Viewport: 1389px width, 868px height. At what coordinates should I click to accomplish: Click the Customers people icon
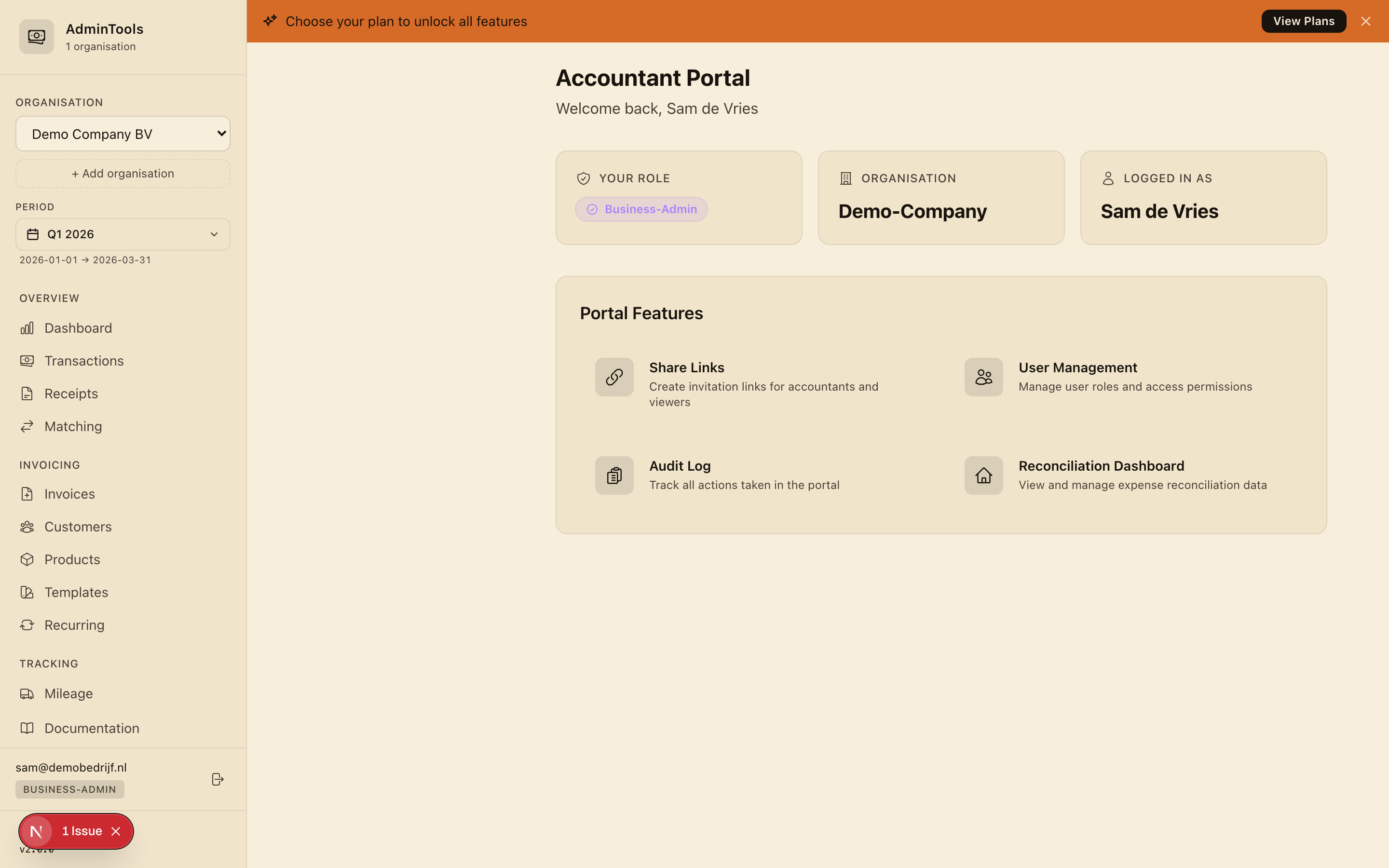[27, 527]
